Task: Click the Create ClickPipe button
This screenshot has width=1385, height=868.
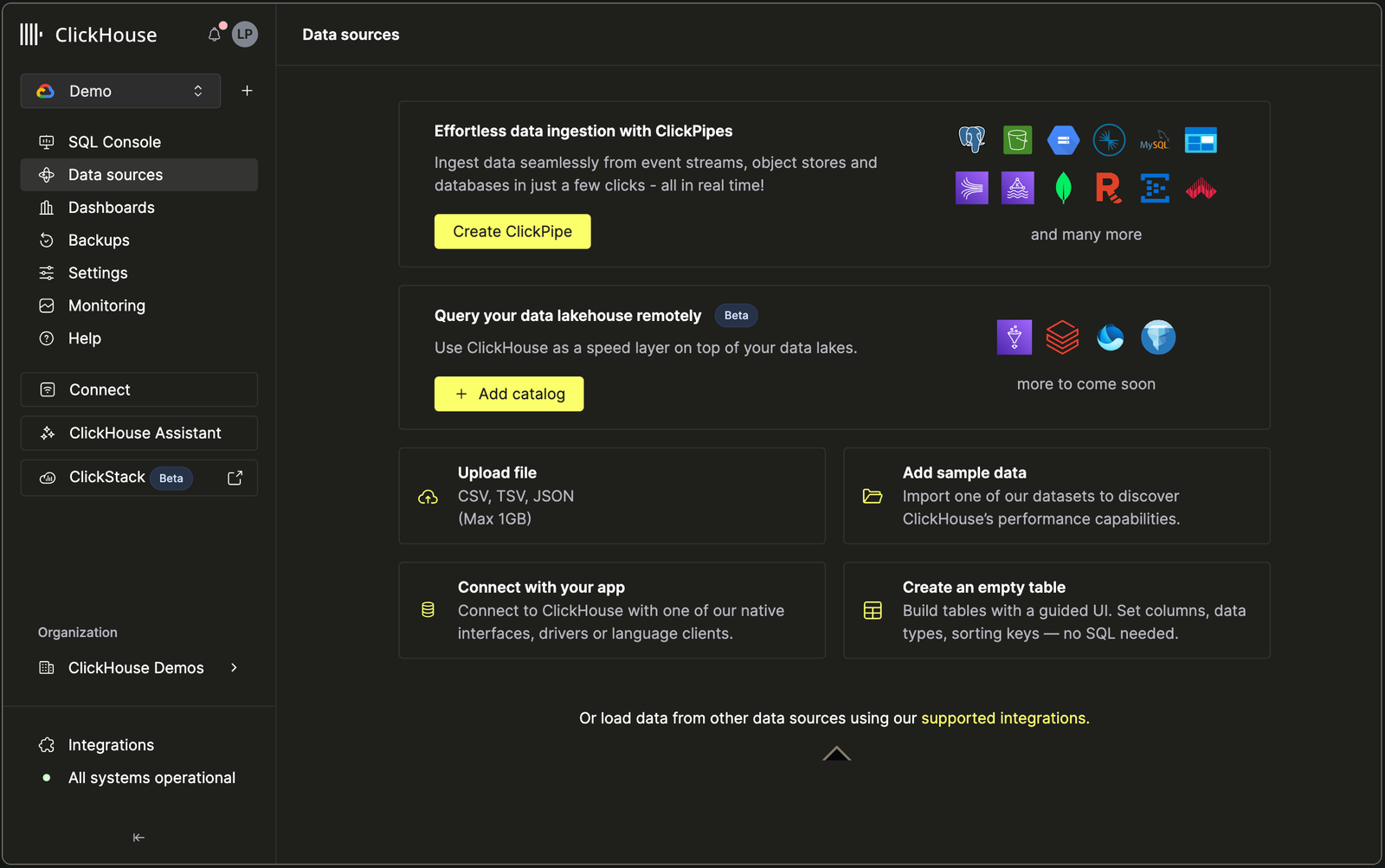Action: (512, 231)
